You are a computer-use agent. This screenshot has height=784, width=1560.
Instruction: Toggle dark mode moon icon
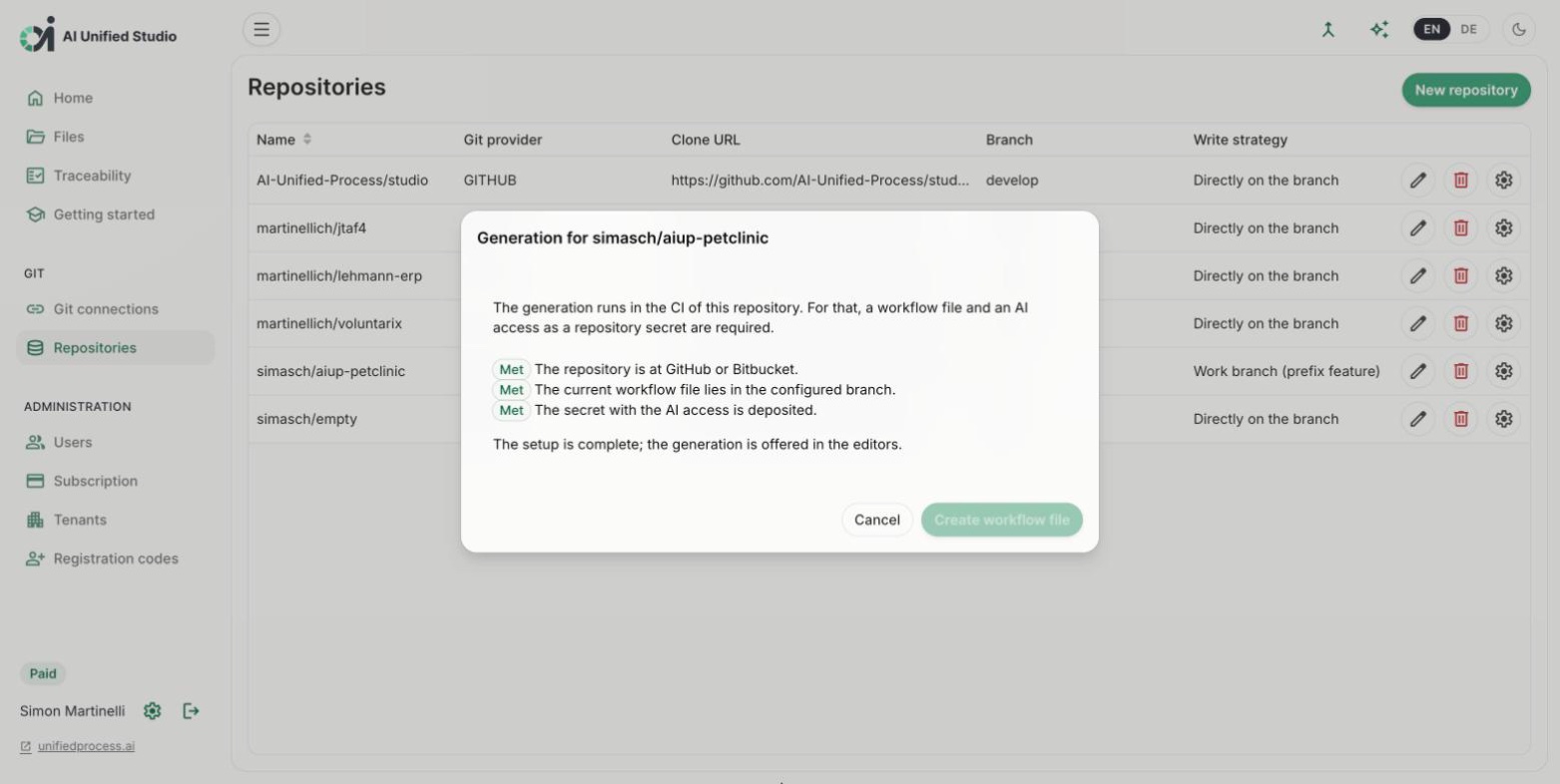[x=1518, y=30]
